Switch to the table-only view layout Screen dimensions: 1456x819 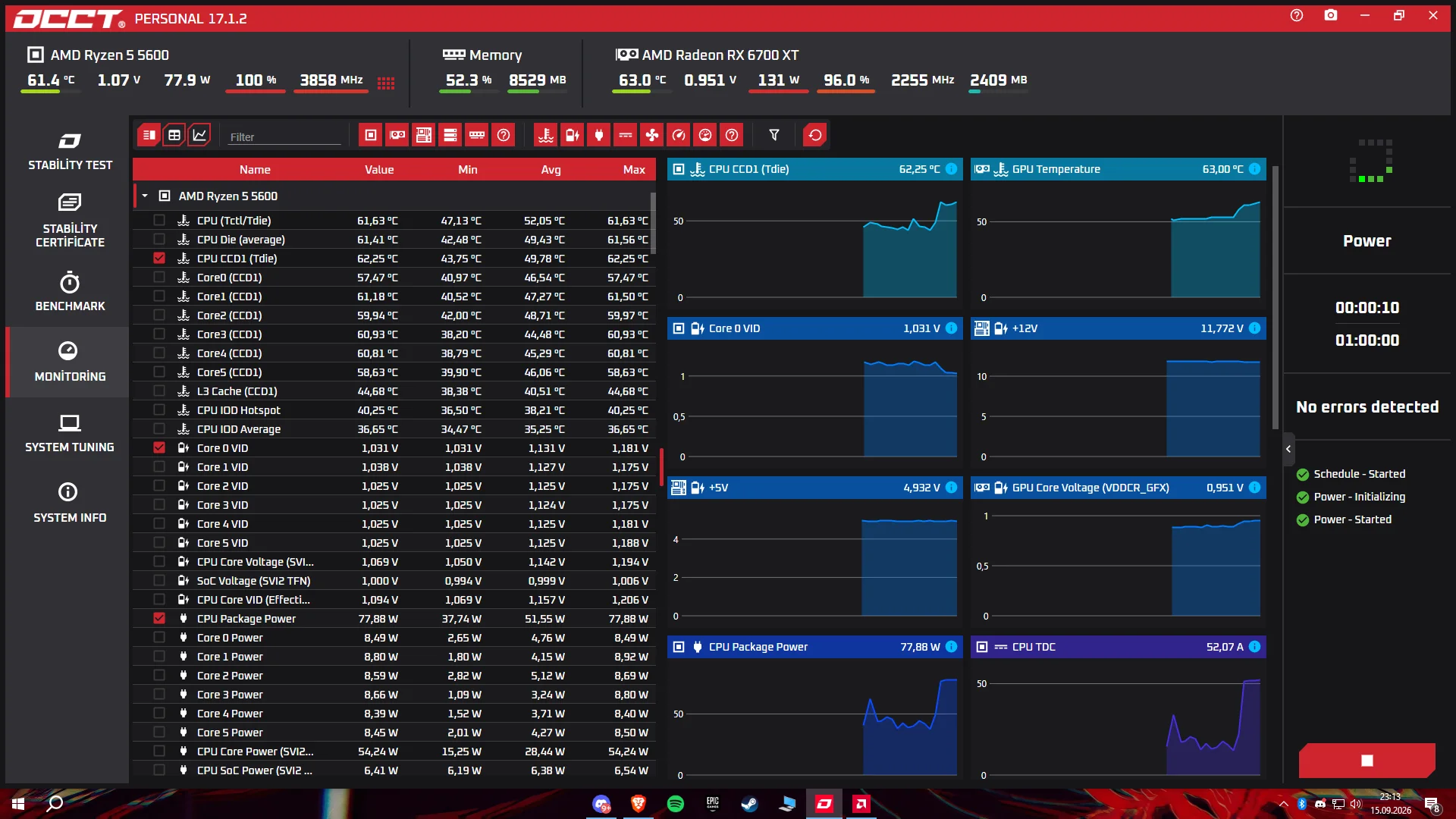point(149,135)
